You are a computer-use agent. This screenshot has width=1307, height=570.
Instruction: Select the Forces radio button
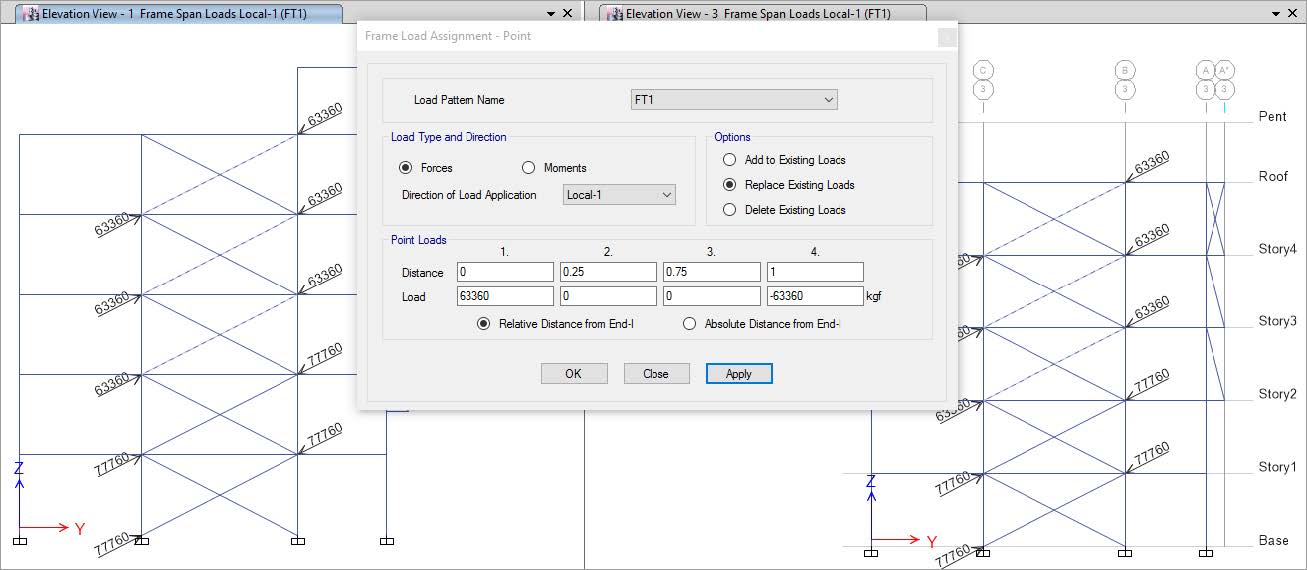coord(406,168)
